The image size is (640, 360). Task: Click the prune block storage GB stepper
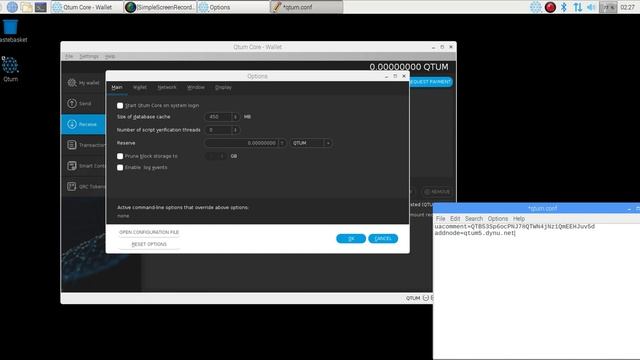point(222,156)
